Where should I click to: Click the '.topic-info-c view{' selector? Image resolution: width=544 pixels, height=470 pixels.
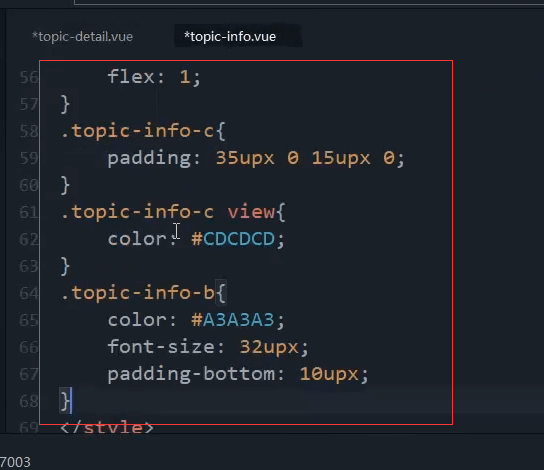(173, 212)
